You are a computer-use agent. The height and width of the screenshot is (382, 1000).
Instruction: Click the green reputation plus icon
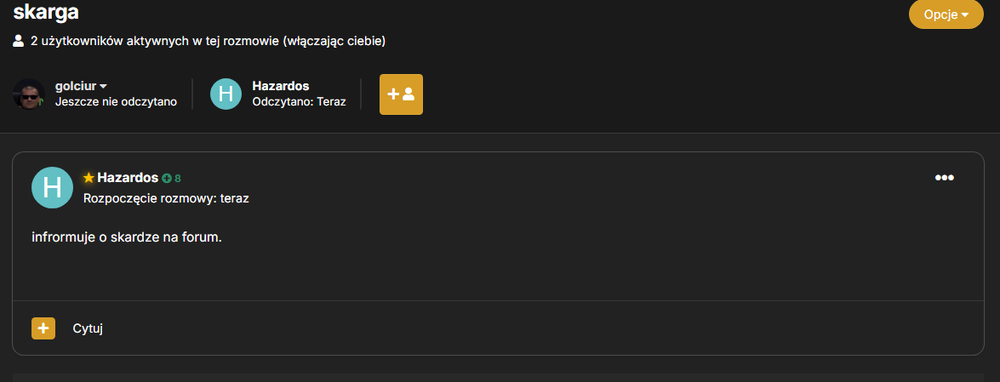pos(166,179)
